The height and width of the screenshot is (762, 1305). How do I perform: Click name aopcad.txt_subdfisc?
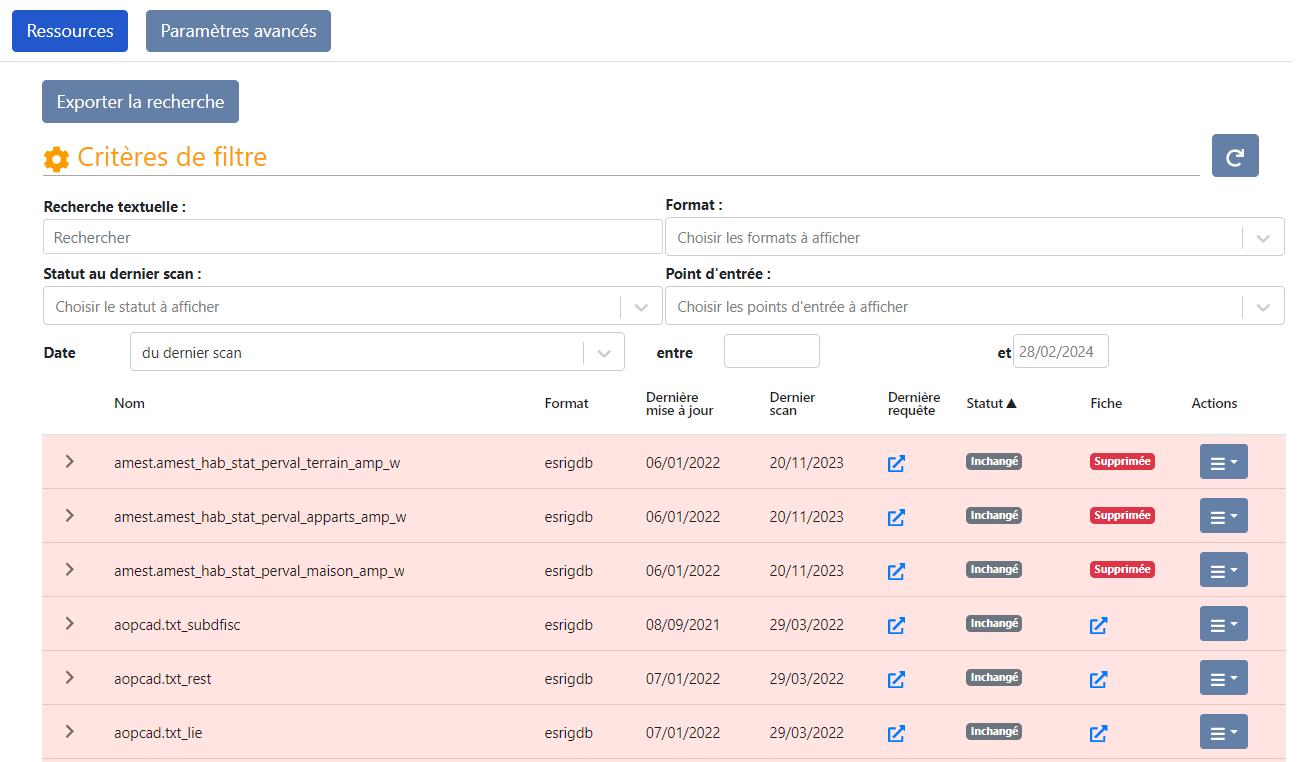tap(177, 625)
